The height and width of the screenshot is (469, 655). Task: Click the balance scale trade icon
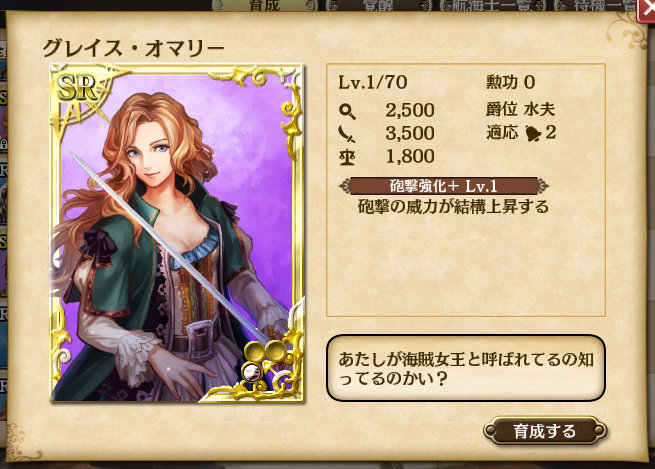[x=348, y=157]
